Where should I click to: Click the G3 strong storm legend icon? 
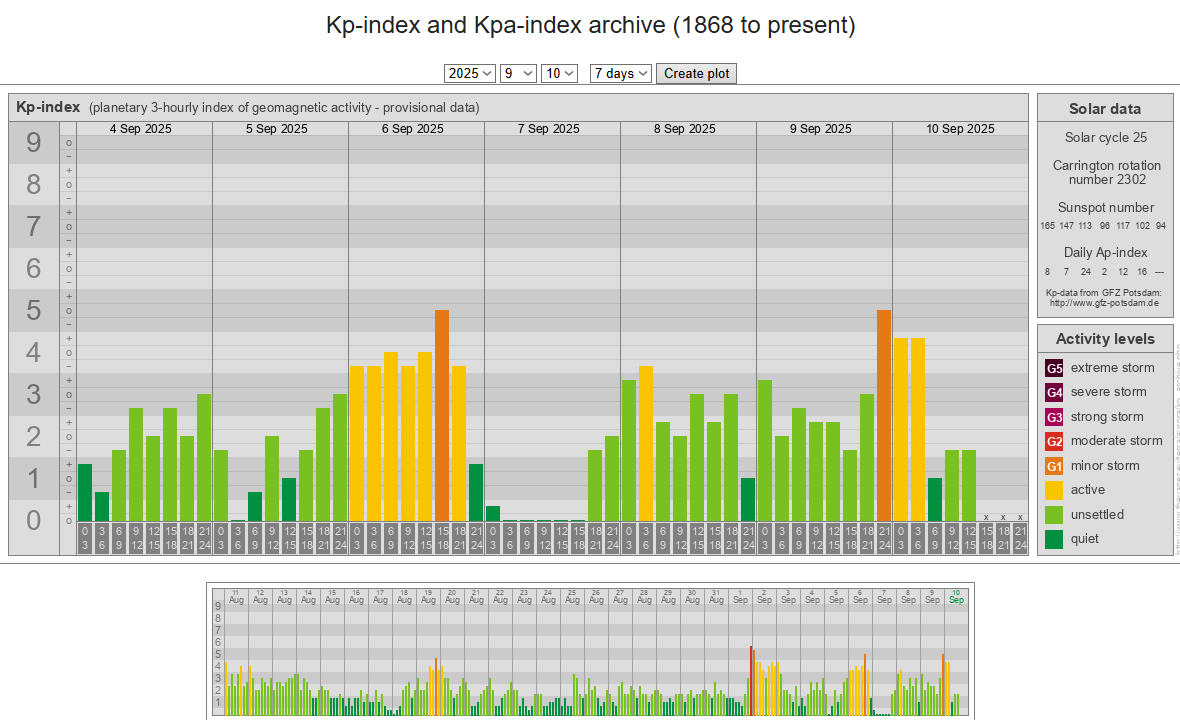point(1054,417)
